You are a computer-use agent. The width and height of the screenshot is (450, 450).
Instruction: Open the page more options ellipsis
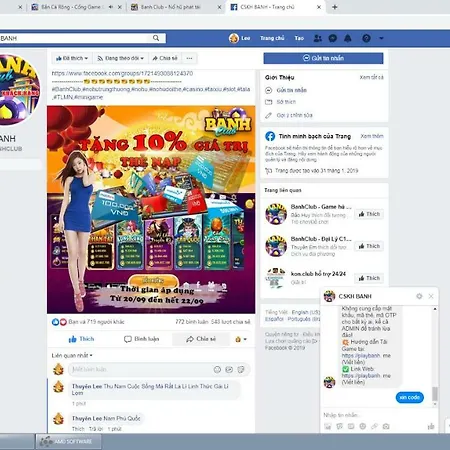point(189,58)
